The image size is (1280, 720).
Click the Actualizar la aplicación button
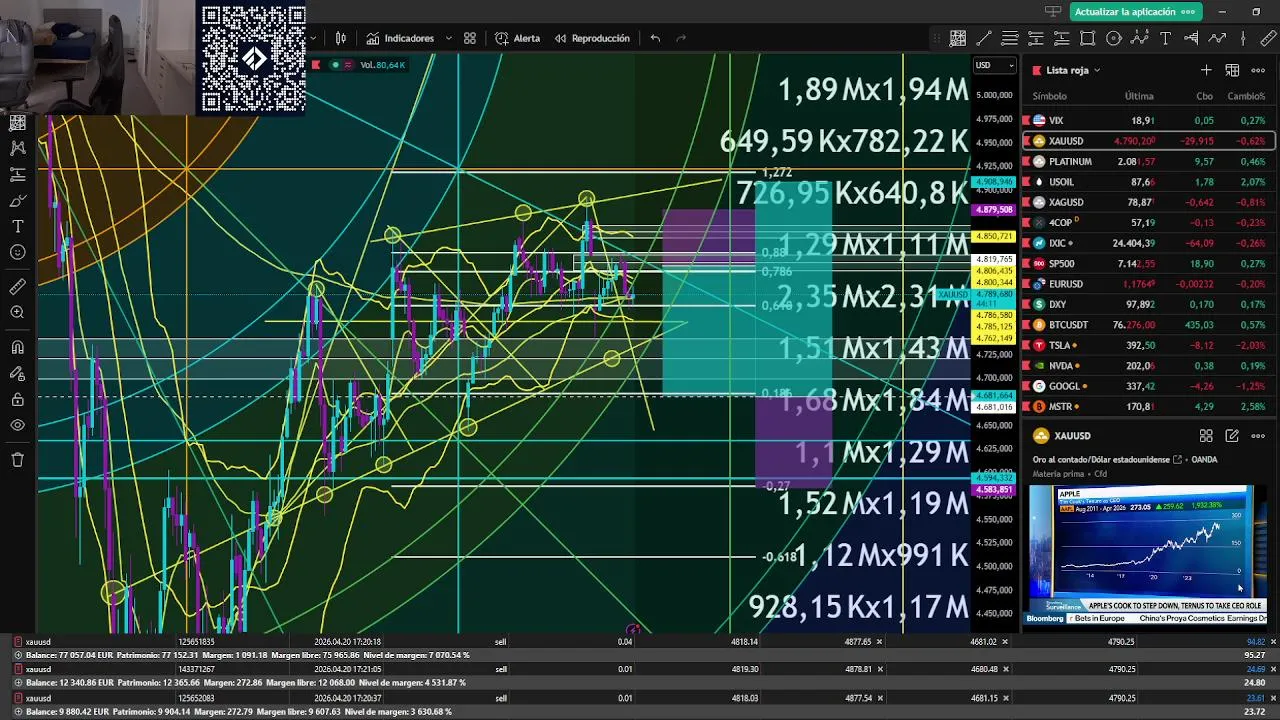(x=1135, y=12)
